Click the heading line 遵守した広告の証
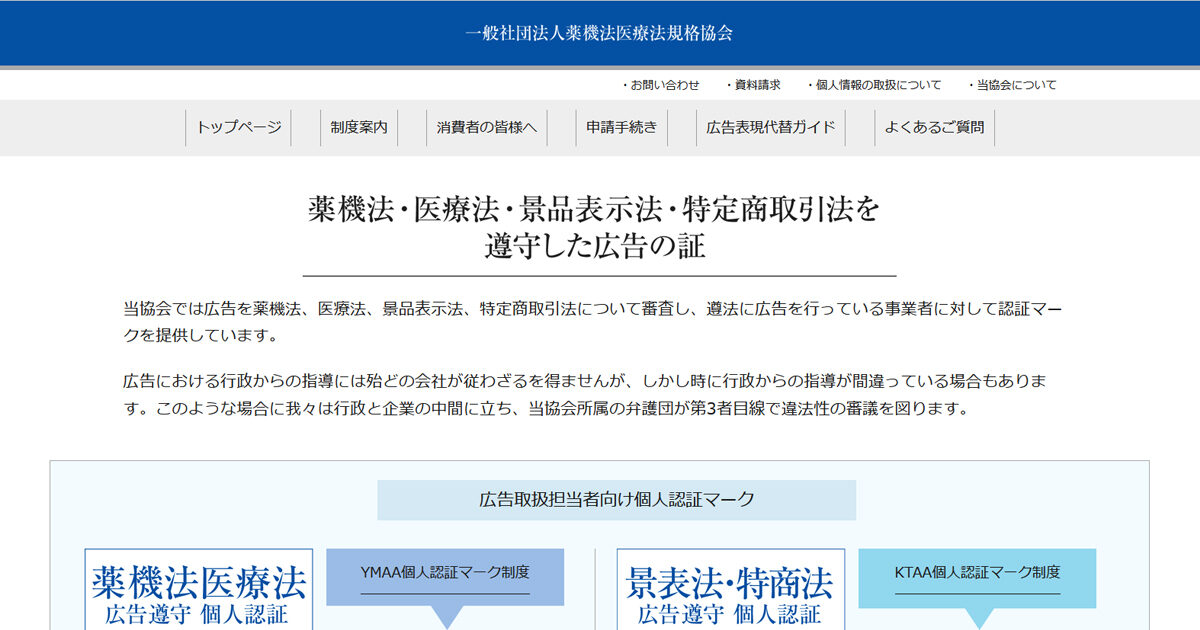The width and height of the screenshot is (1200, 630). click(x=596, y=246)
